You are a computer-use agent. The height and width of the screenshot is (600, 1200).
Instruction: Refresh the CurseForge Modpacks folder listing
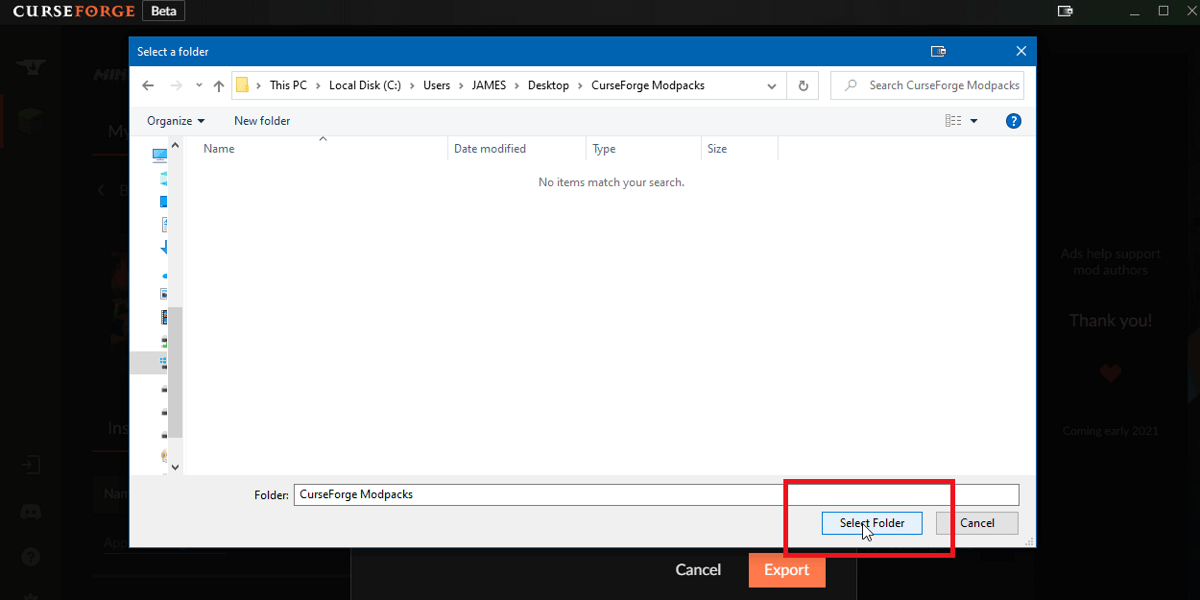point(802,86)
